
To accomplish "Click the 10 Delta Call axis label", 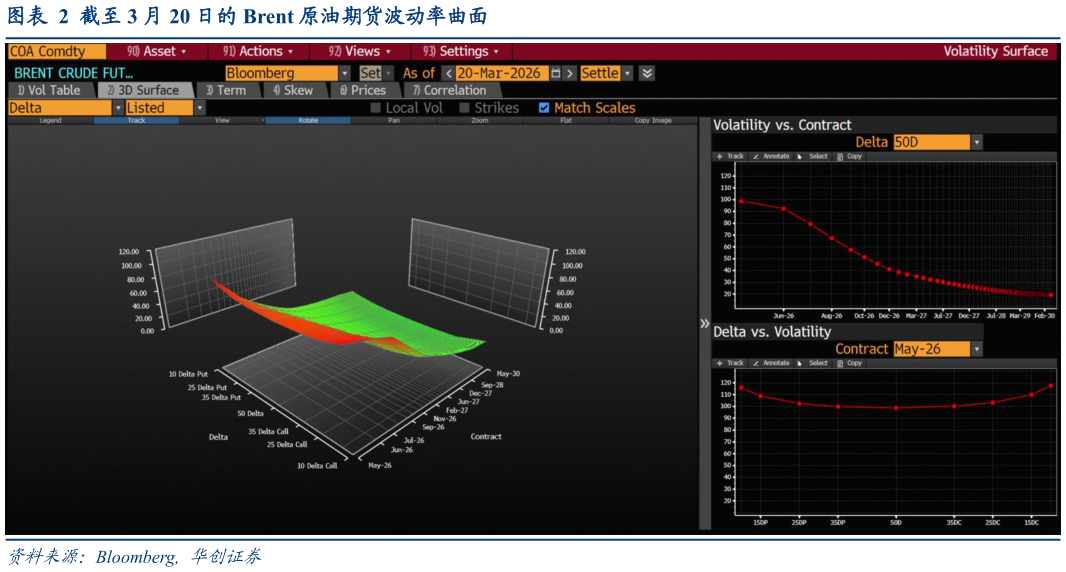I will 317,466.
